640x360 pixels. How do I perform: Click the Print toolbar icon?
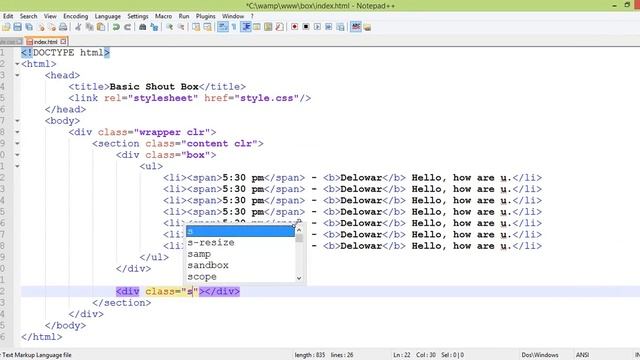pos(63,27)
